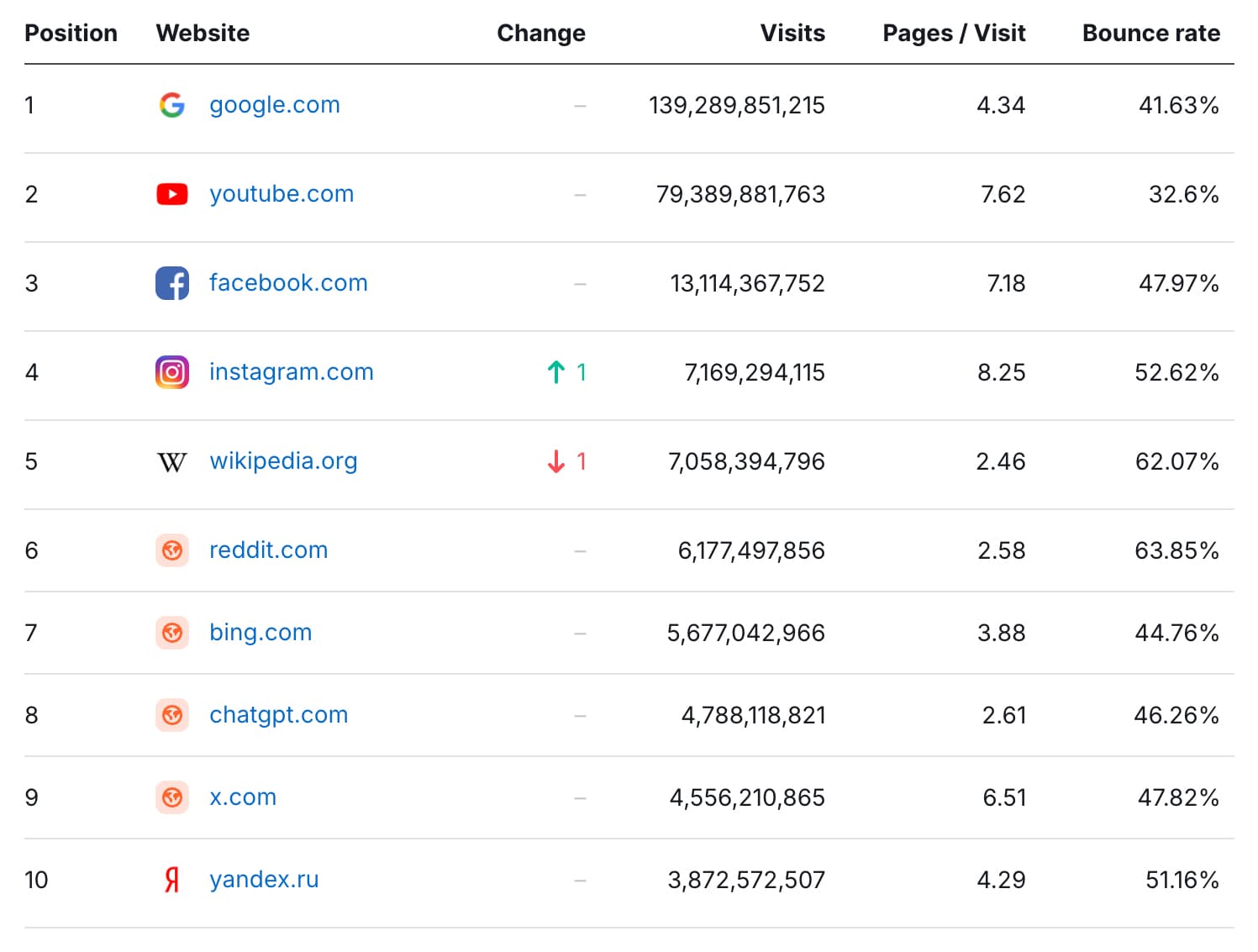Select visits value 5,677,042,966
The image size is (1258, 952).
point(746,633)
